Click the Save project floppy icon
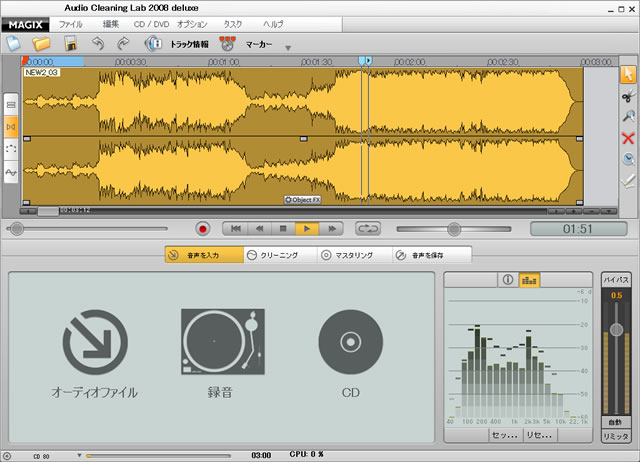Viewport: 640px width, 462px height. coord(71,43)
